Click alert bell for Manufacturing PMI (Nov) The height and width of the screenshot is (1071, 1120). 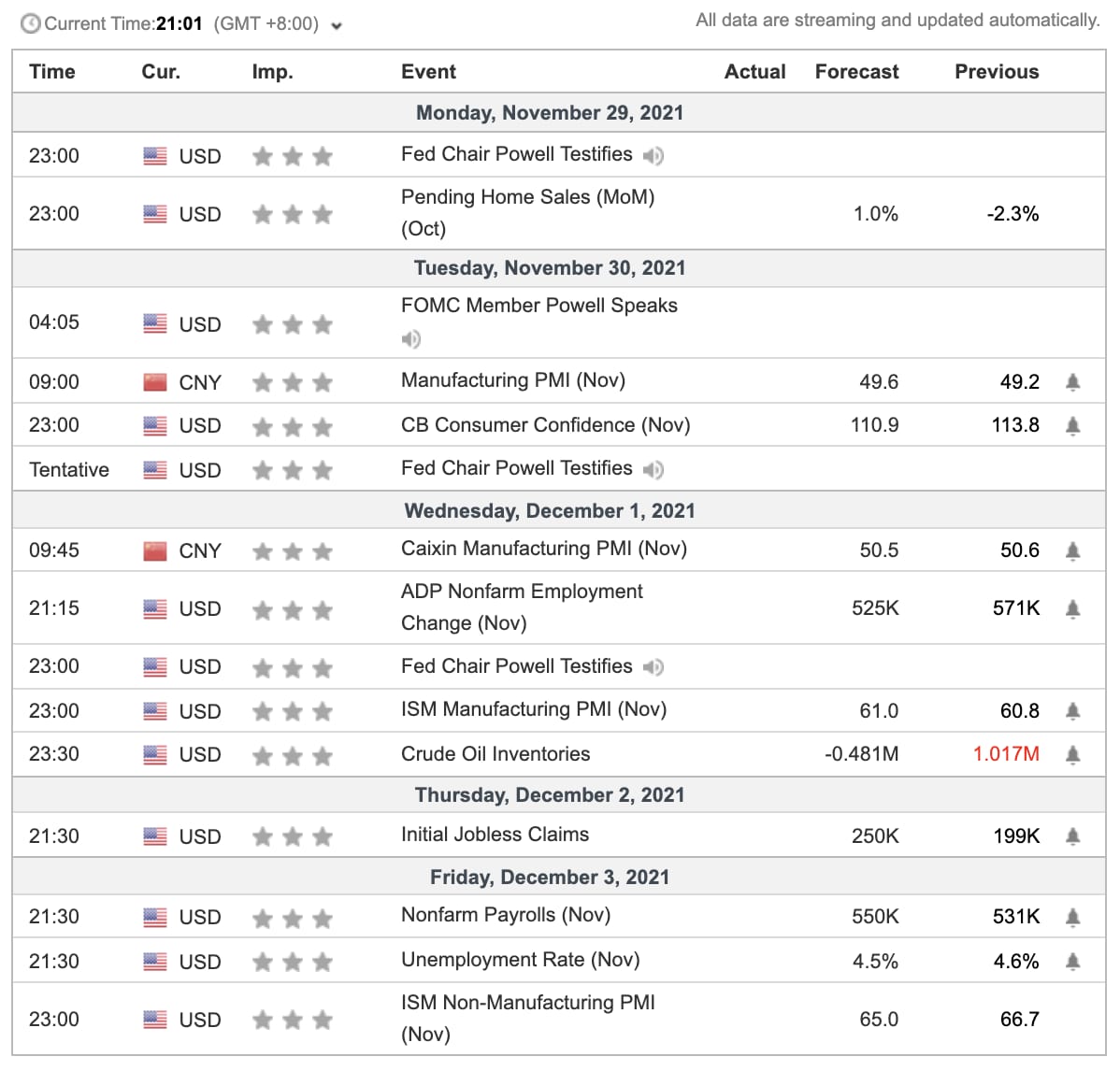[x=1072, y=382]
